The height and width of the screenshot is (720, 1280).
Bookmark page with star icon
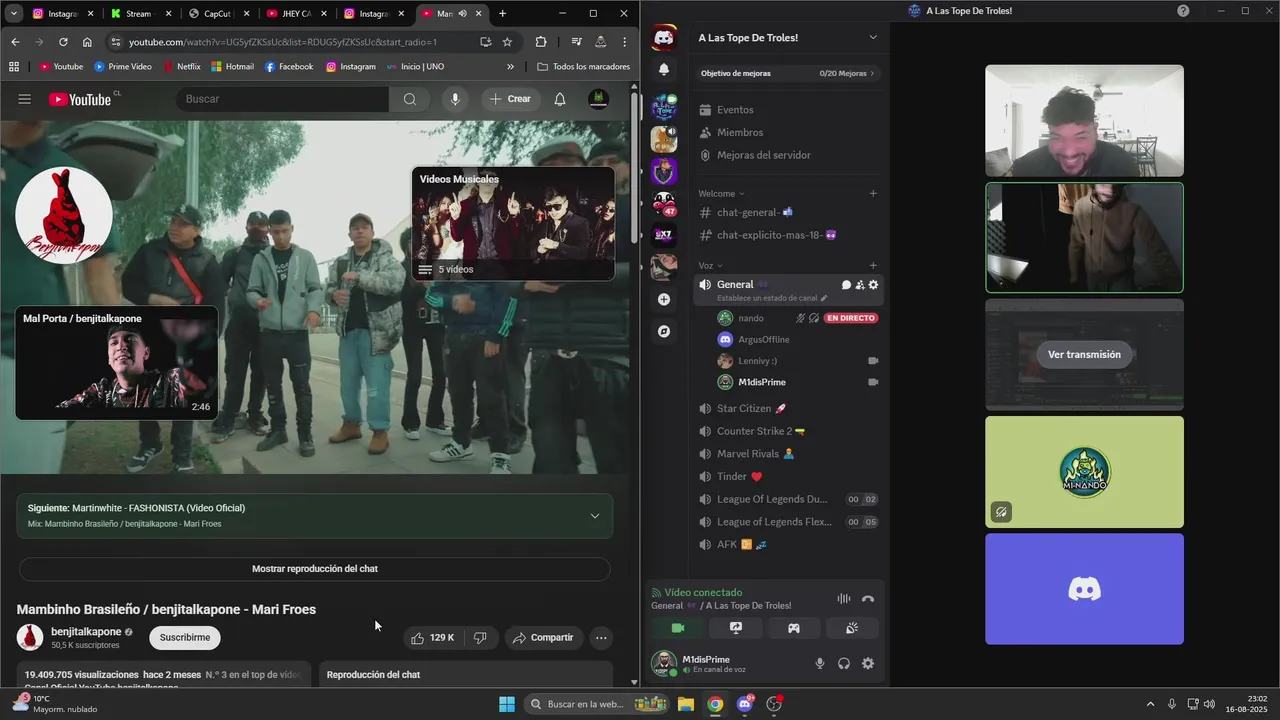click(x=507, y=42)
